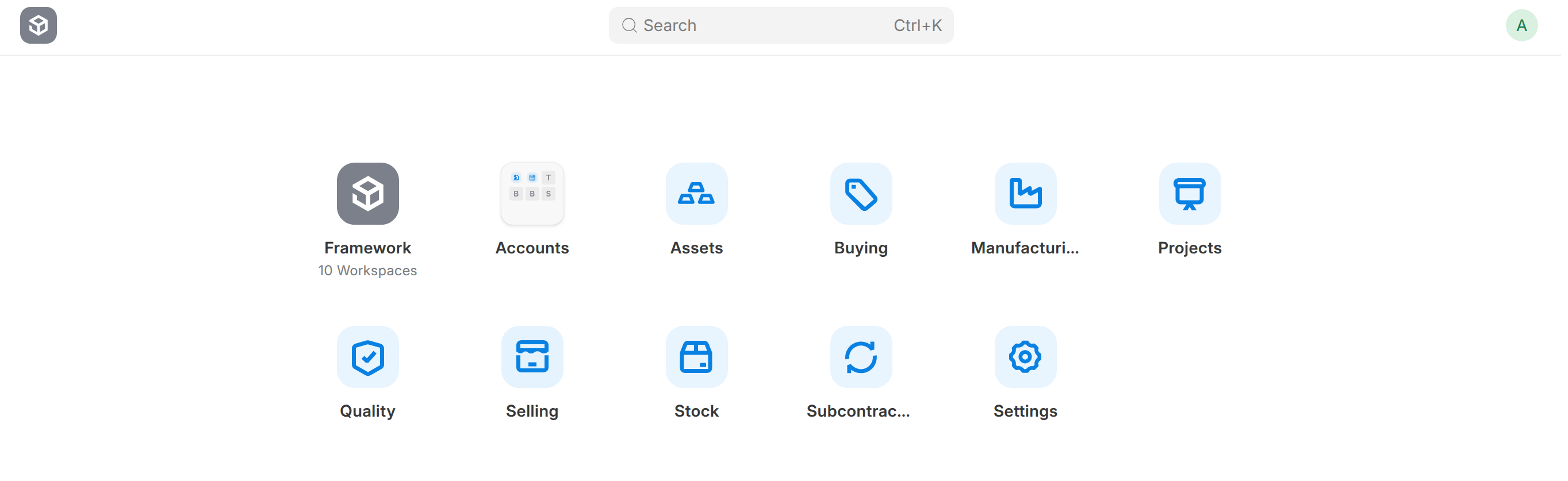This screenshot has height=481, width=1568.
Task: Open the user avatar menu
Action: coord(1521,25)
